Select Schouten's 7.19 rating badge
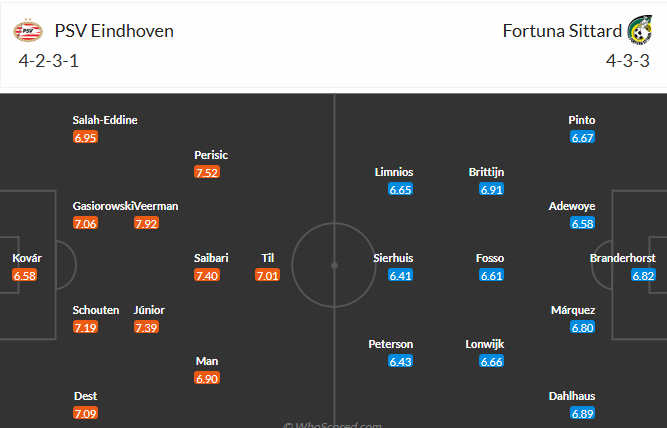Screen dimensions: 667x428 tap(85, 327)
